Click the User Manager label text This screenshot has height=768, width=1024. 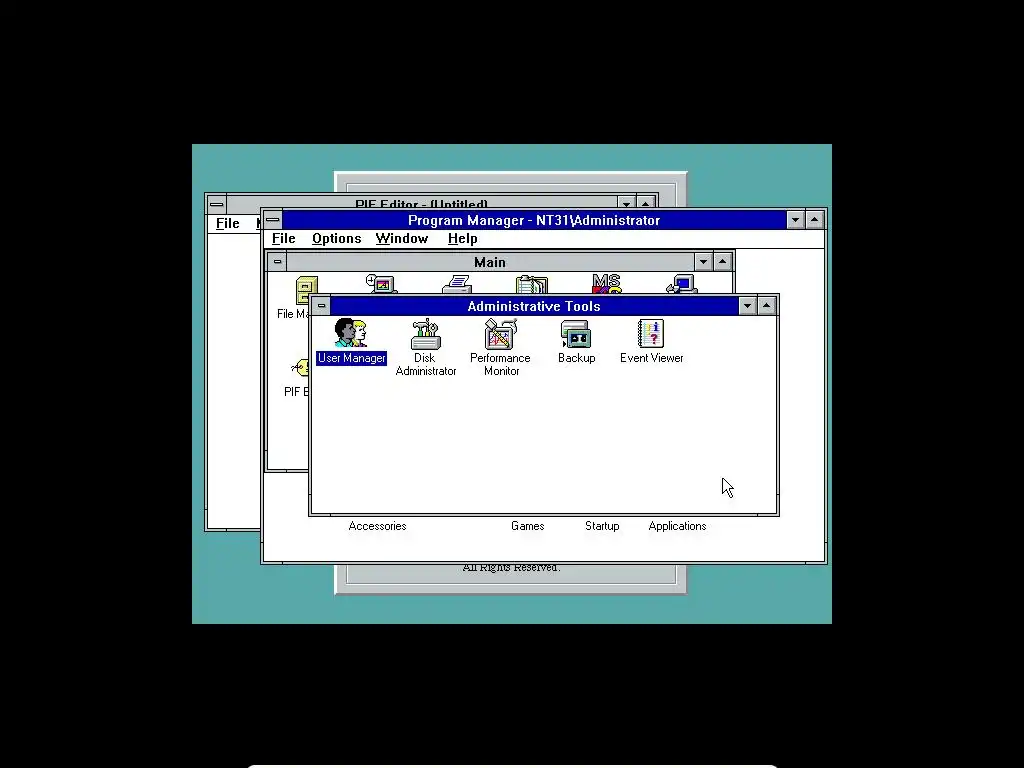coord(351,358)
